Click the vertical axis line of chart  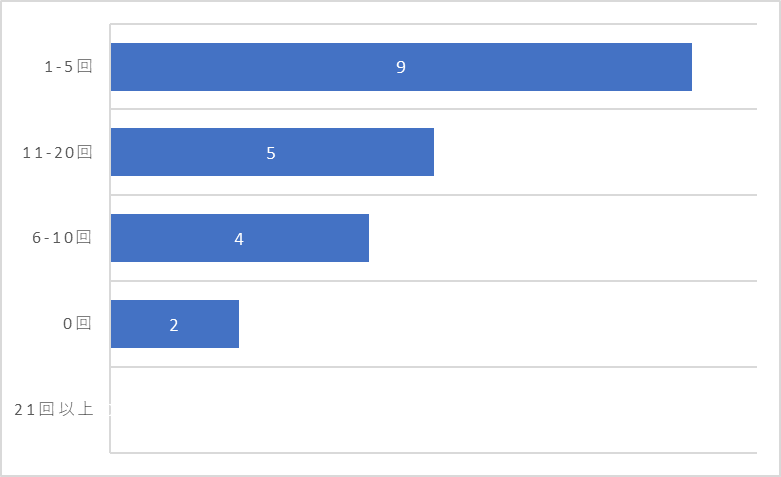110,238
